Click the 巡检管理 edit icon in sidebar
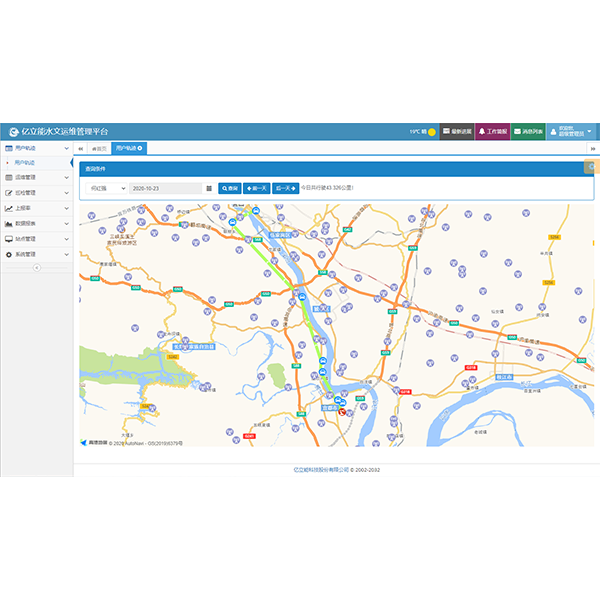The width and height of the screenshot is (600, 600). [8, 193]
